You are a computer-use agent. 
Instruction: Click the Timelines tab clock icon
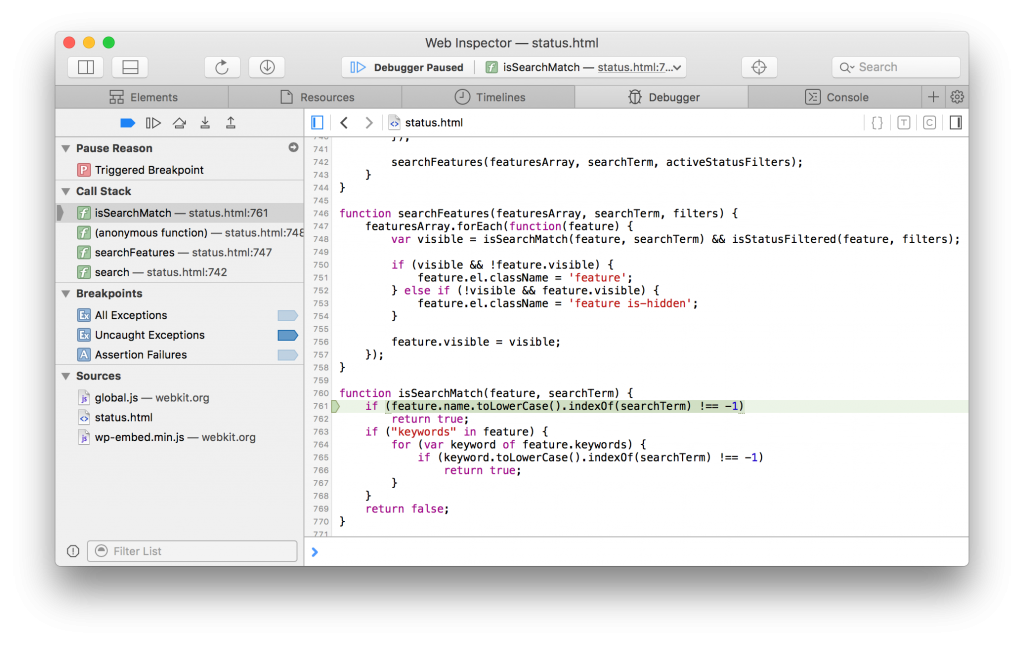tap(462, 97)
